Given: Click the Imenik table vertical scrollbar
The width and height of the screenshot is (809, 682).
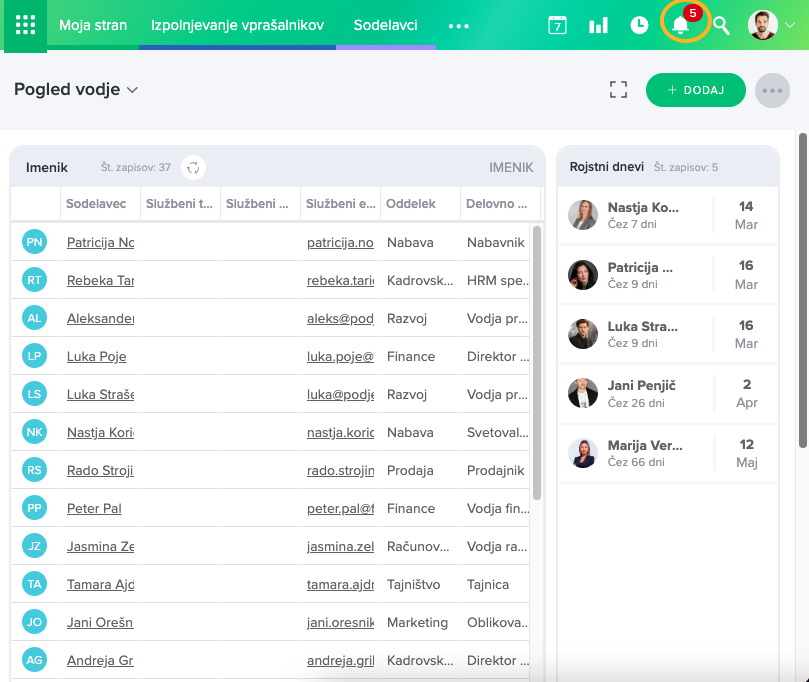Looking at the screenshot, I should 537,360.
